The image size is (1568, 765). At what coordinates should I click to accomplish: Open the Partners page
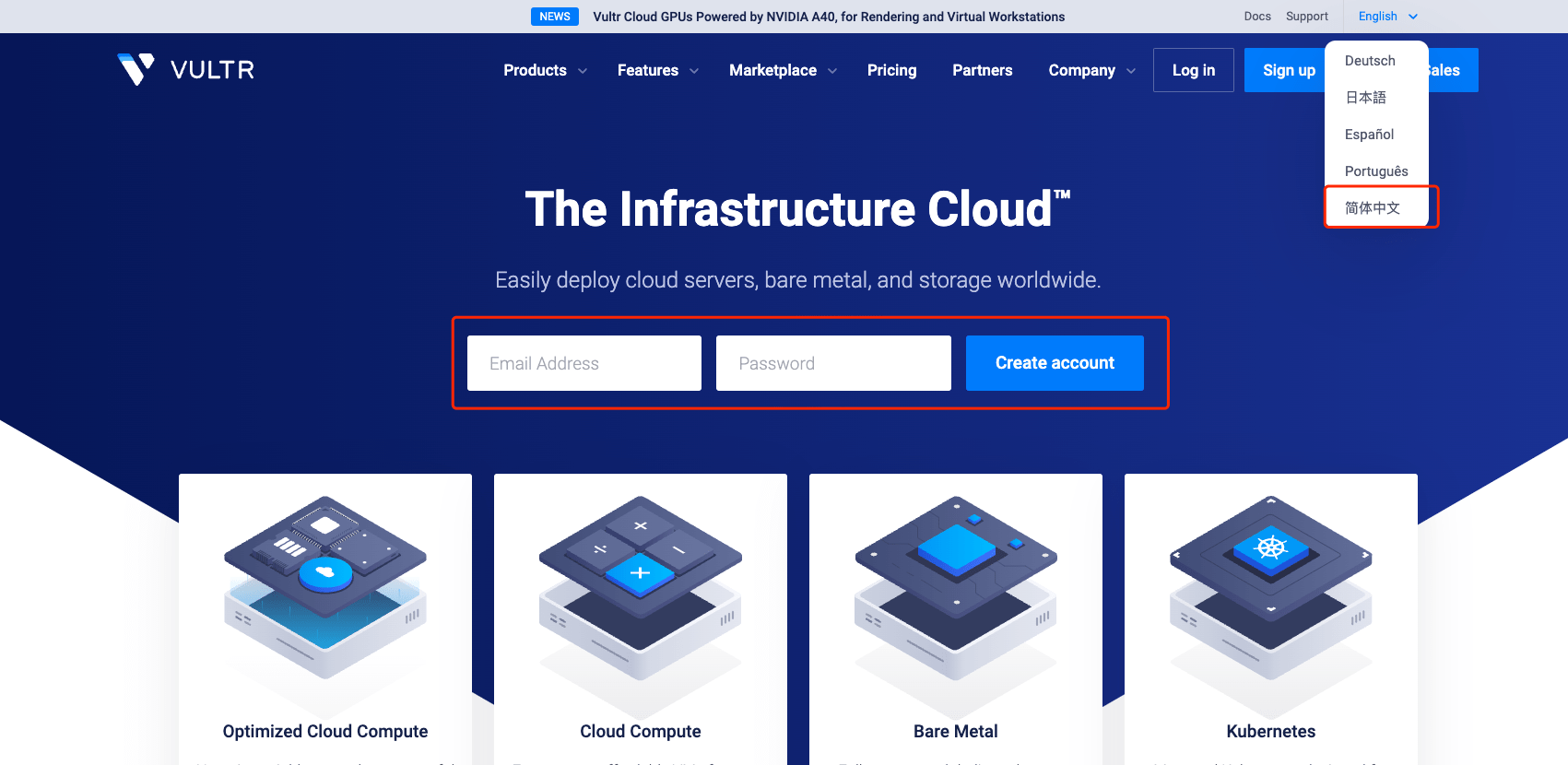click(x=983, y=70)
